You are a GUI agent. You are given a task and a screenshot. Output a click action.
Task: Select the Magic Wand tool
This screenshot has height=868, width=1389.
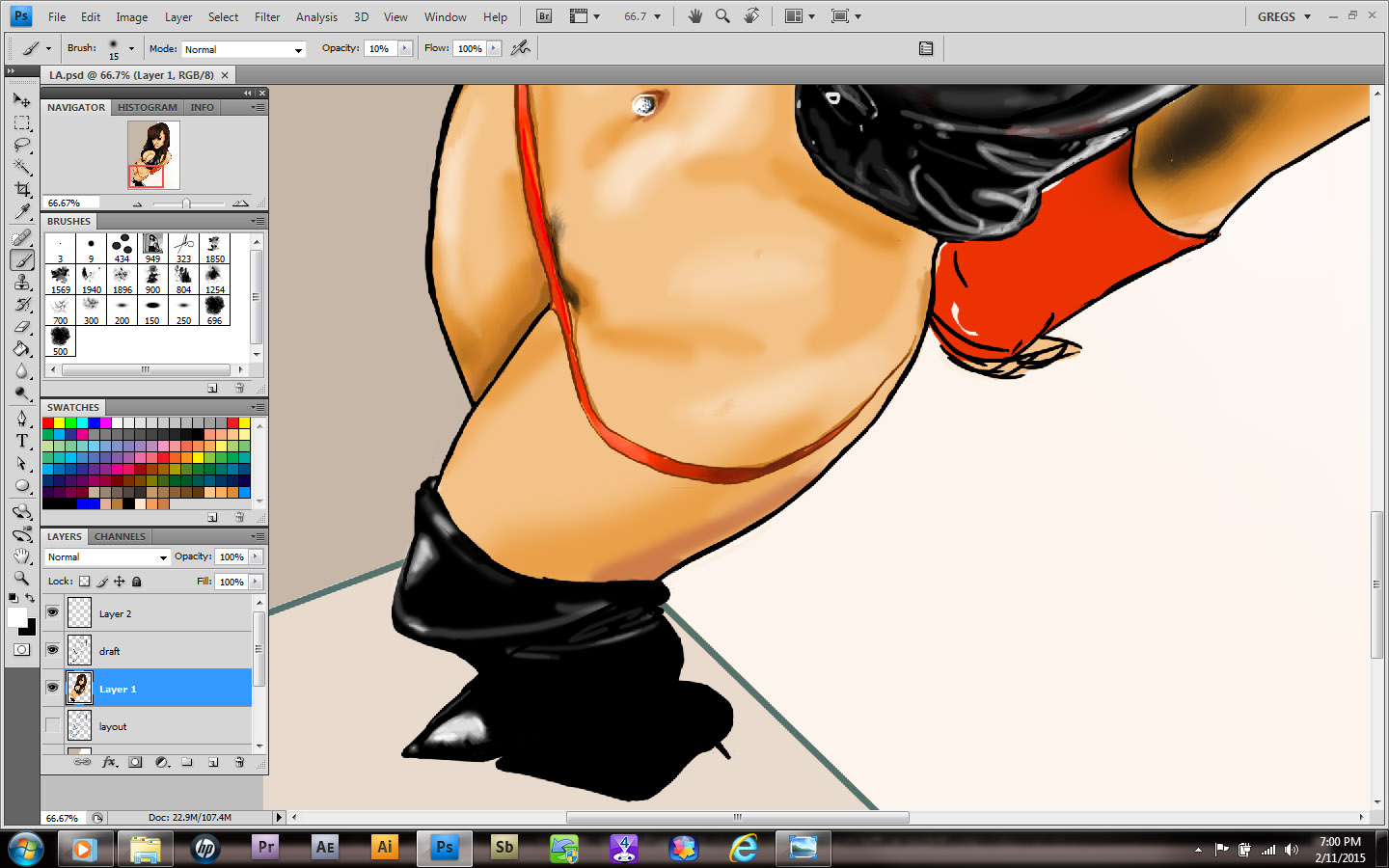pos(22,167)
